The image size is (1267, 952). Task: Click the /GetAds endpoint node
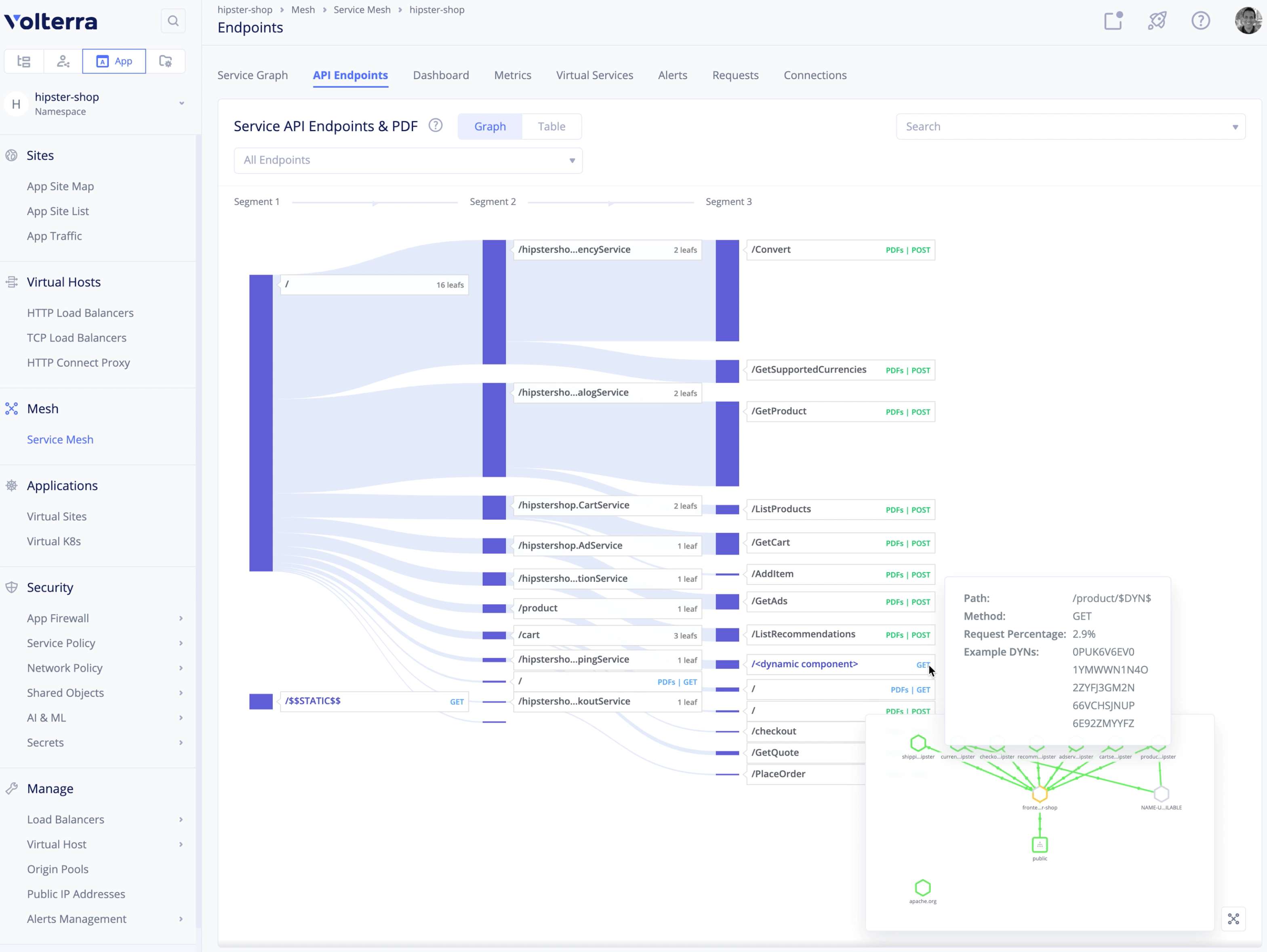tap(840, 601)
